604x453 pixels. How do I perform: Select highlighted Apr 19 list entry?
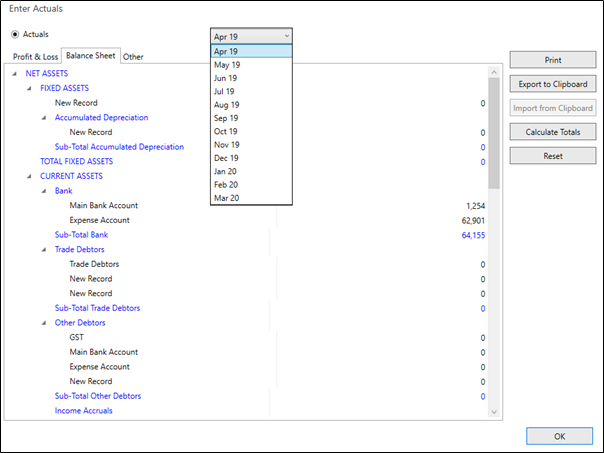pos(251,51)
